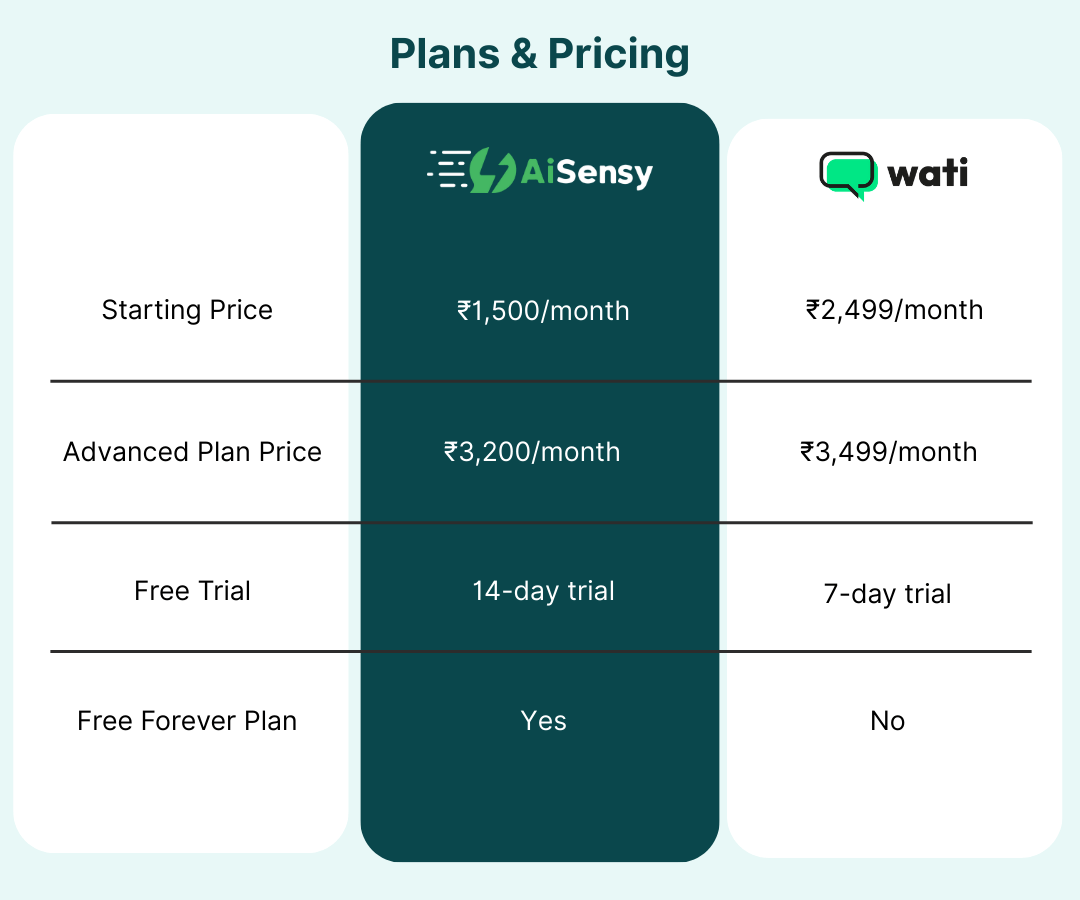
Task: Click the dark teal AiSensy column background
Action: [x=540, y=800]
